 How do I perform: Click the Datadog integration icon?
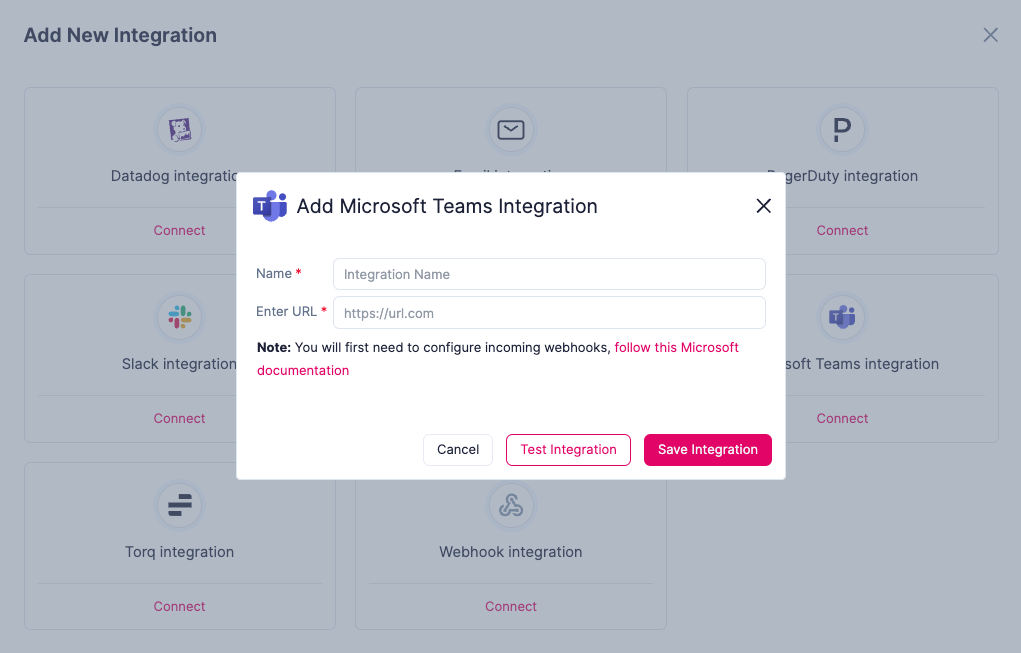coord(180,130)
